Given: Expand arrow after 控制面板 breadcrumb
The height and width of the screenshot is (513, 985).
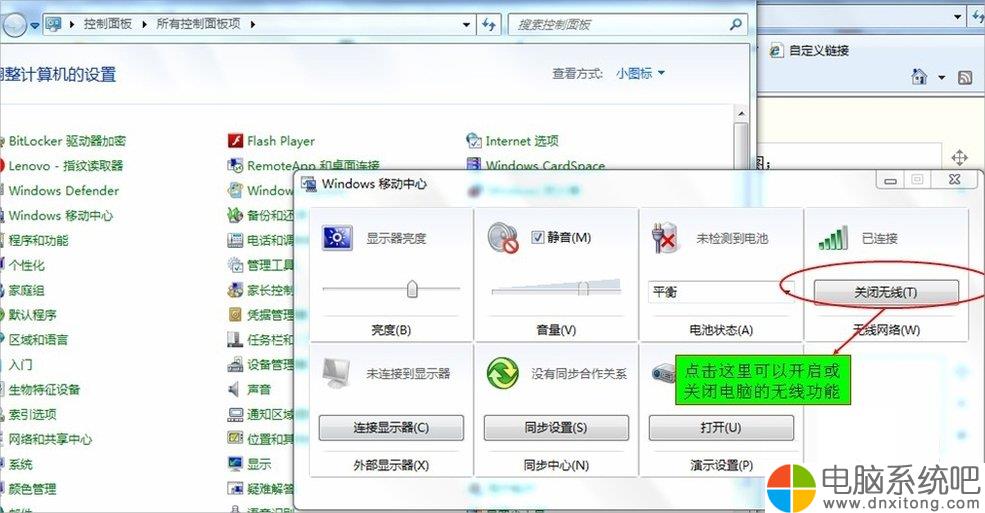Looking at the screenshot, I should tap(144, 24).
